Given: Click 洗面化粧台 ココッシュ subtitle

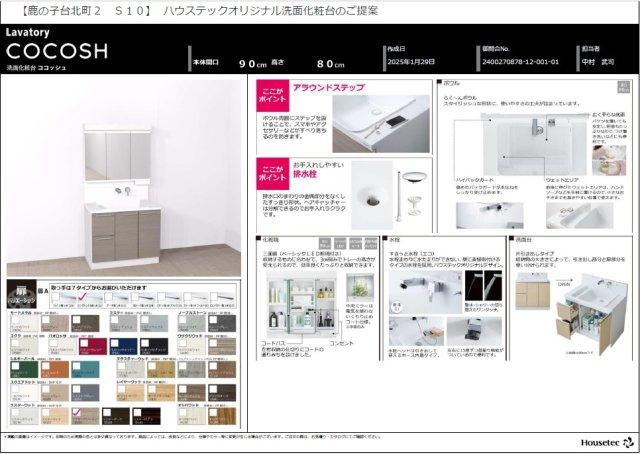Looking at the screenshot, I should point(36,68).
